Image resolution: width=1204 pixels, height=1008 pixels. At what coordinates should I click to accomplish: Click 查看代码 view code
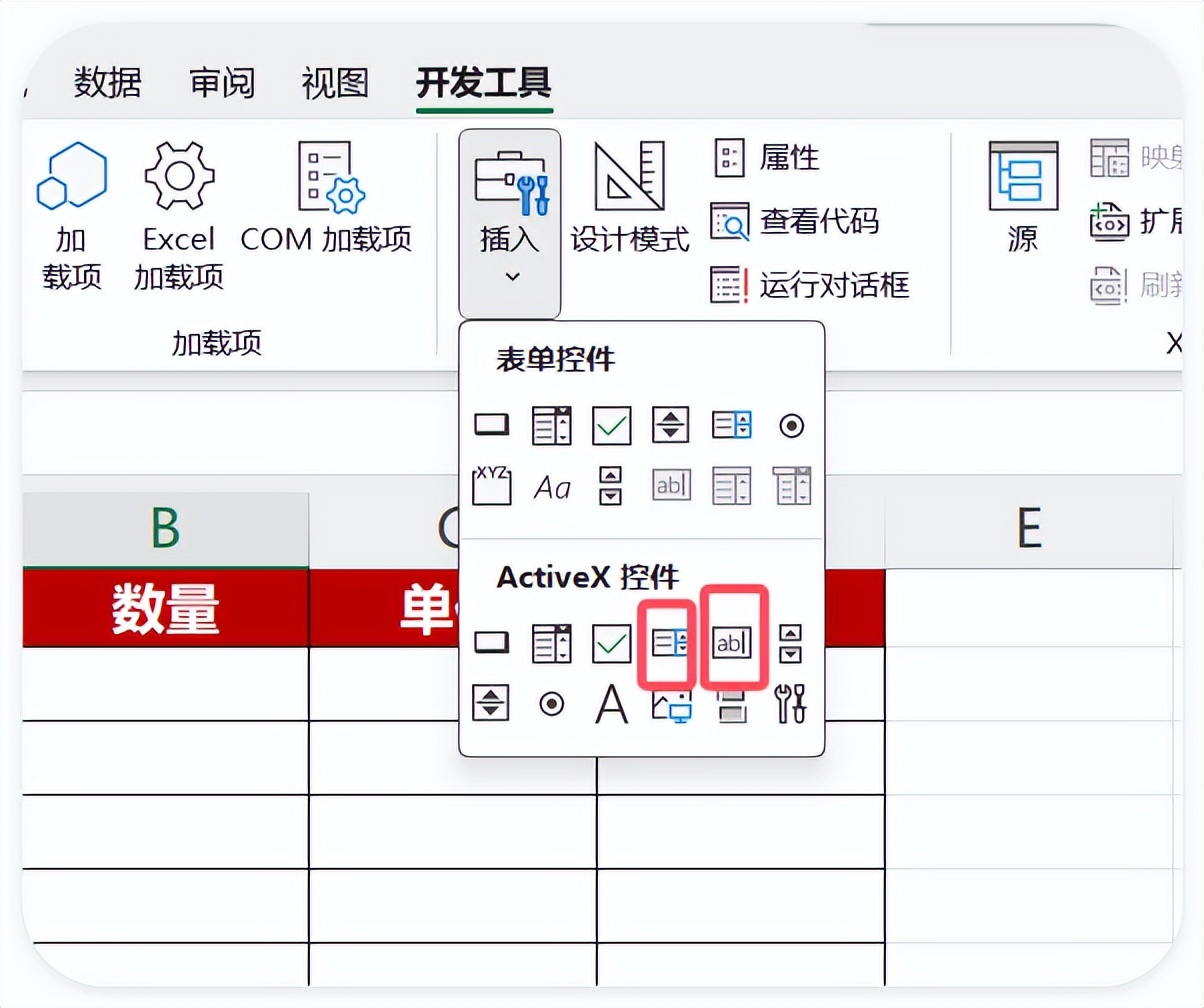795,220
